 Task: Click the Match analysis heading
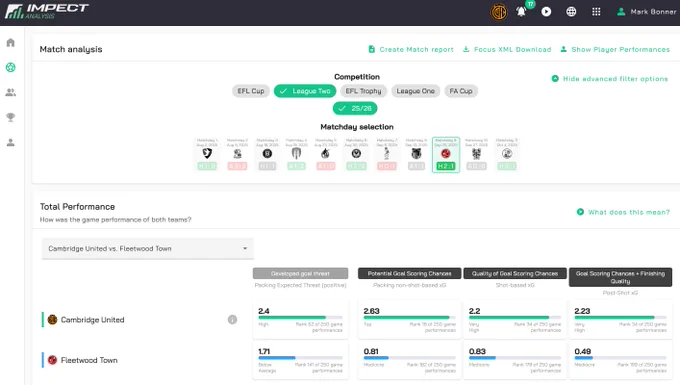pyautogui.click(x=71, y=49)
